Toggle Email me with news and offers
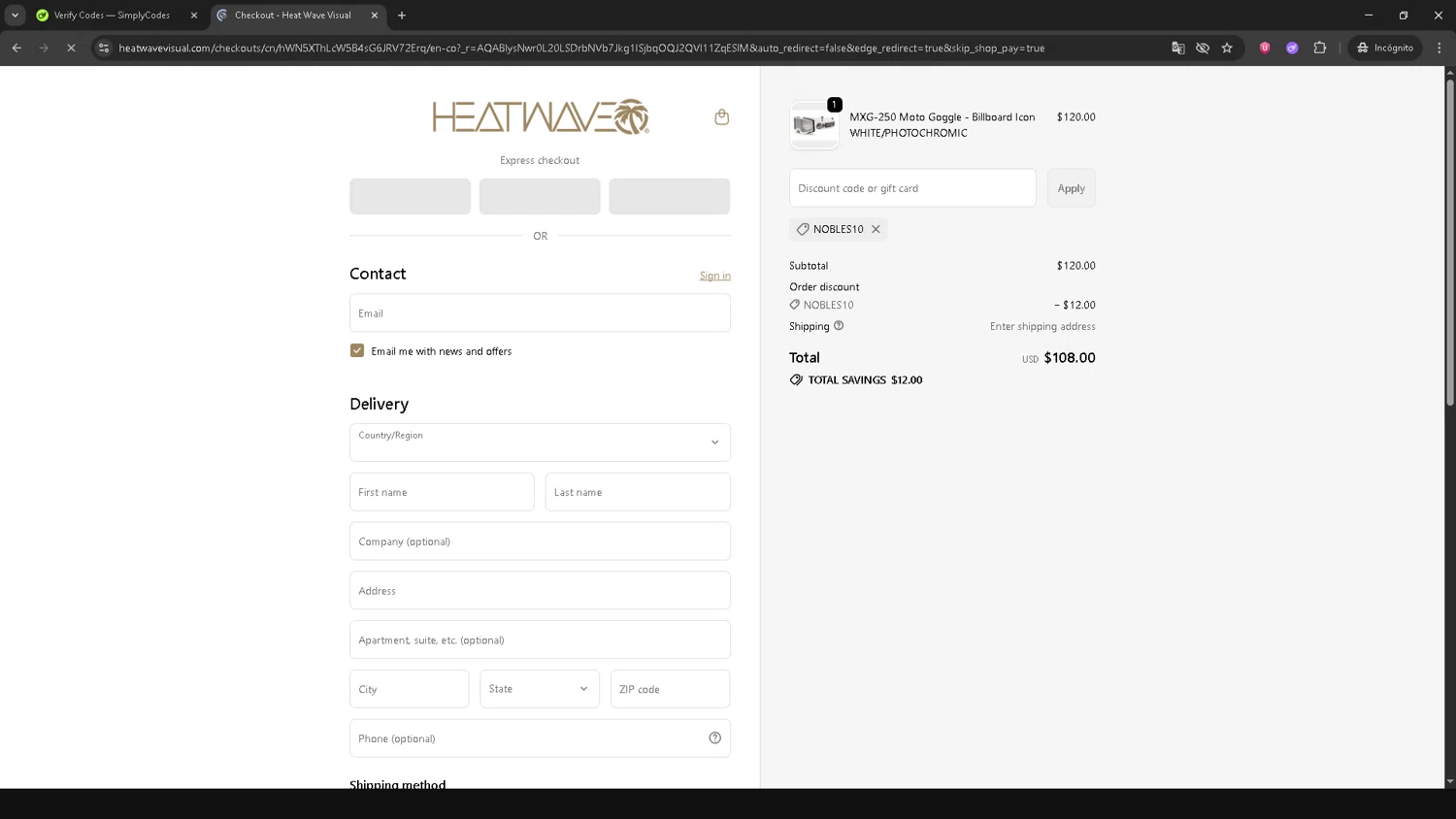 pyautogui.click(x=357, y=350)
